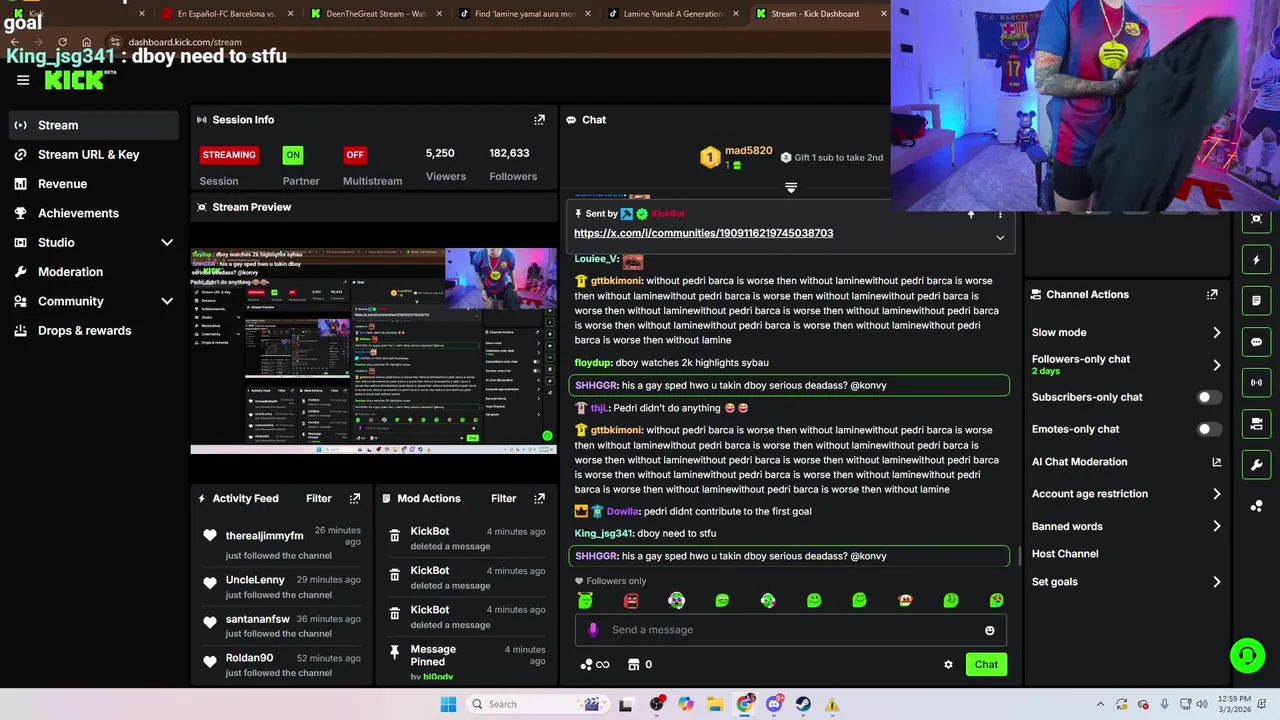Click the pinned message pin-up arrow icon
Viewport: 1280px width, 720px height.
tap(971, 214)
